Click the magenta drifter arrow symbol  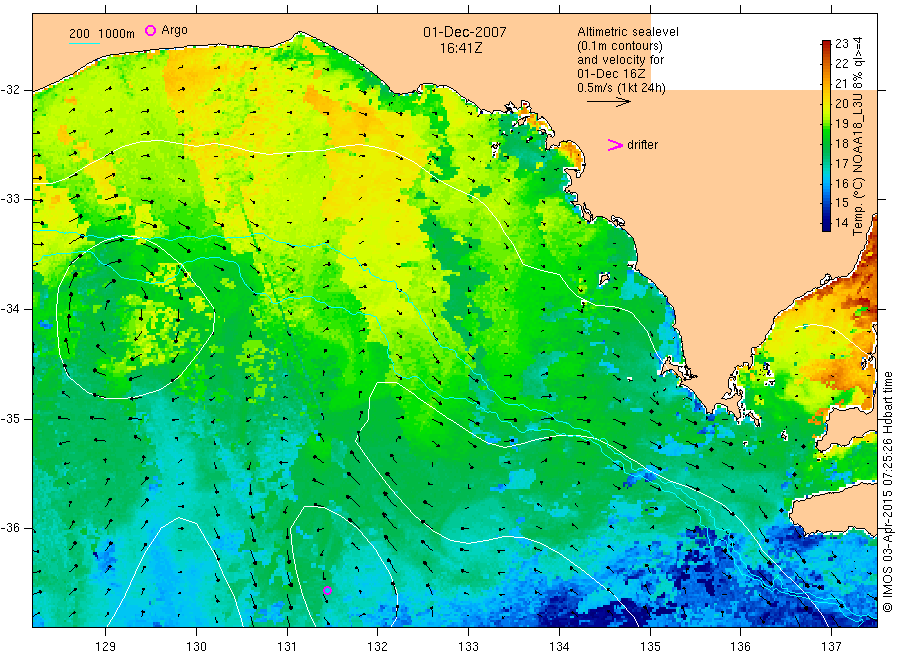615,145
